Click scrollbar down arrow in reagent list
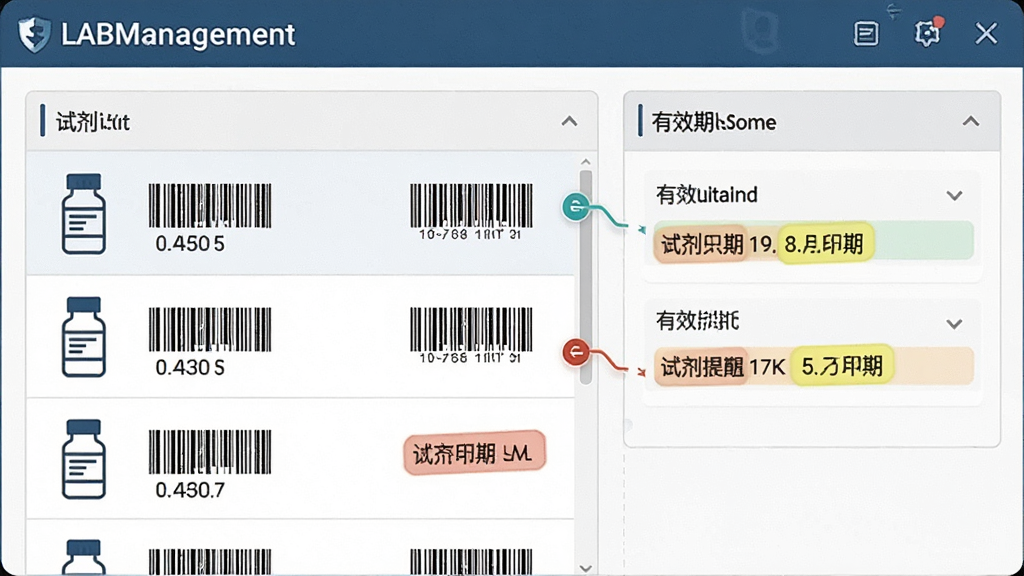Image resolution: width=1024 pixels, height=576 pixels. (x=586, y=569)
